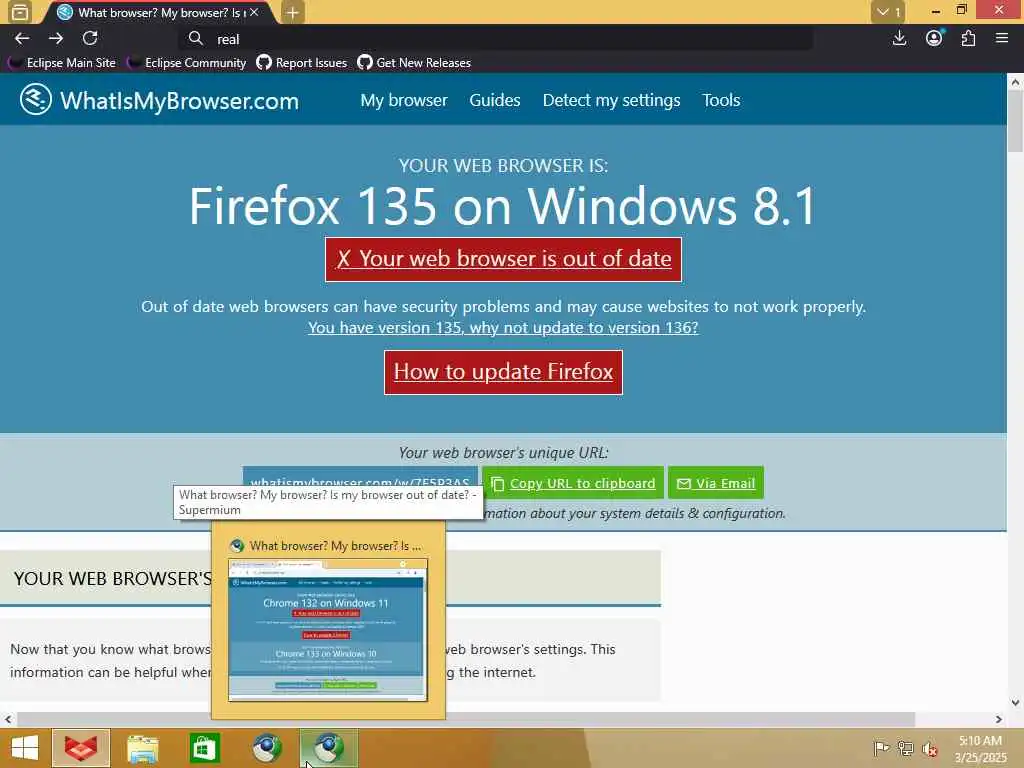
Task: Open the My browser nav item
Action: 404,100
